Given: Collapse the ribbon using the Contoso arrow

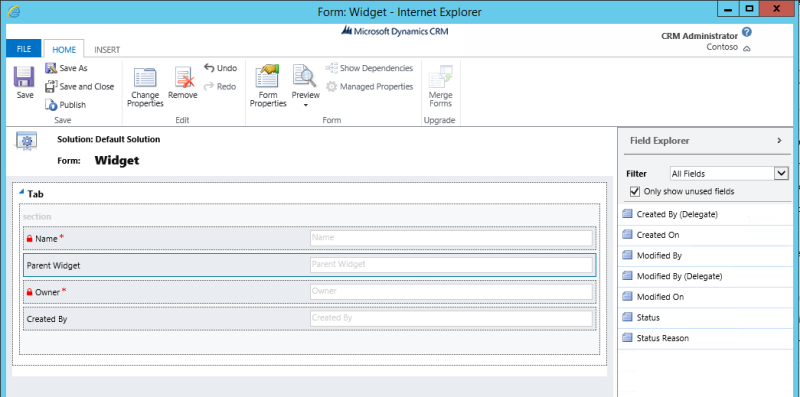Looking at the screenshot, I should pos(746,49).
